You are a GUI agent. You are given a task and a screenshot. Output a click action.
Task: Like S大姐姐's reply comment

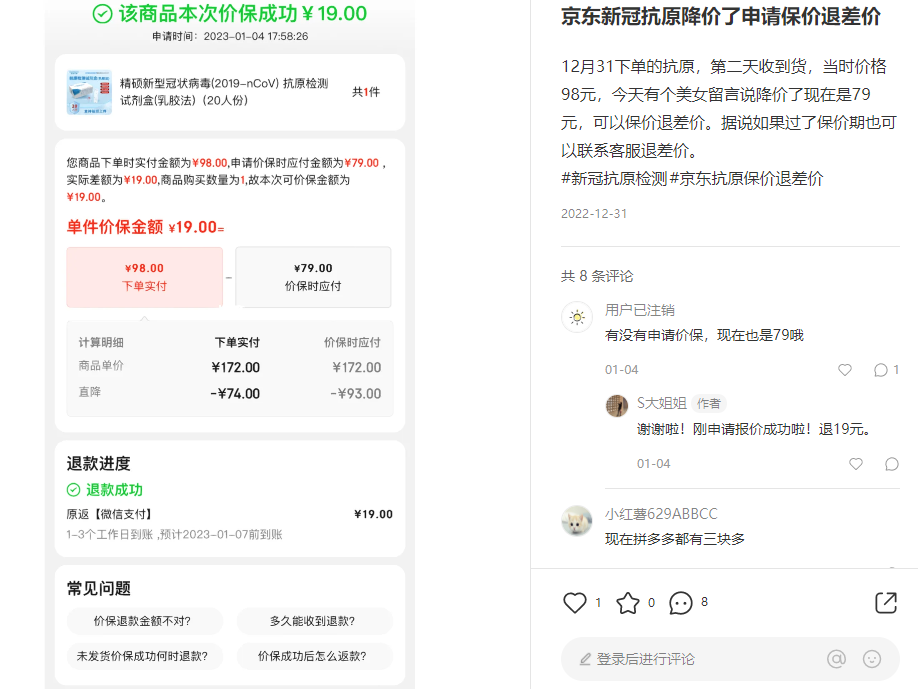(x=856, y=464)
